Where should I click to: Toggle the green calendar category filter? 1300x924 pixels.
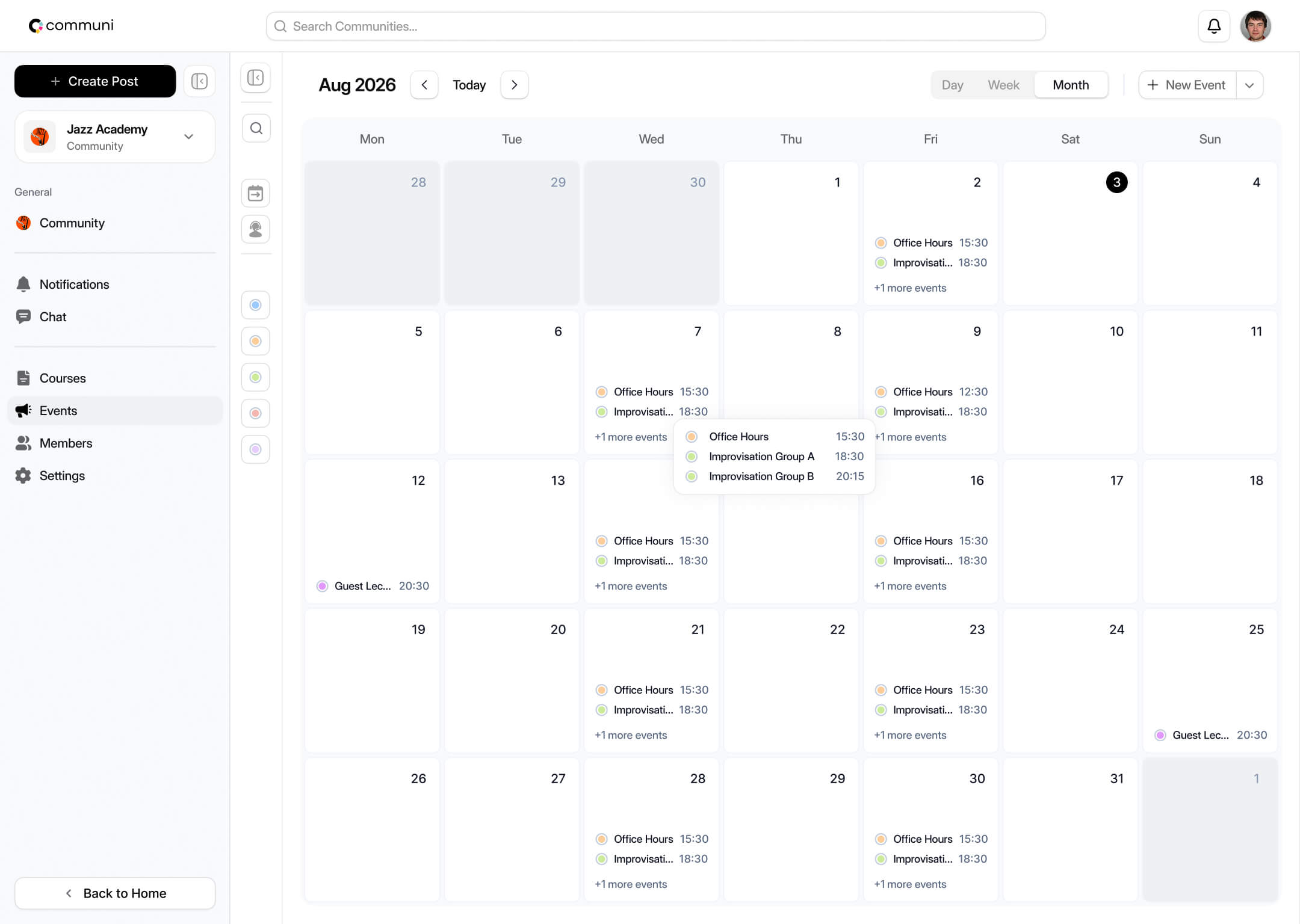(x=256, y=377)
